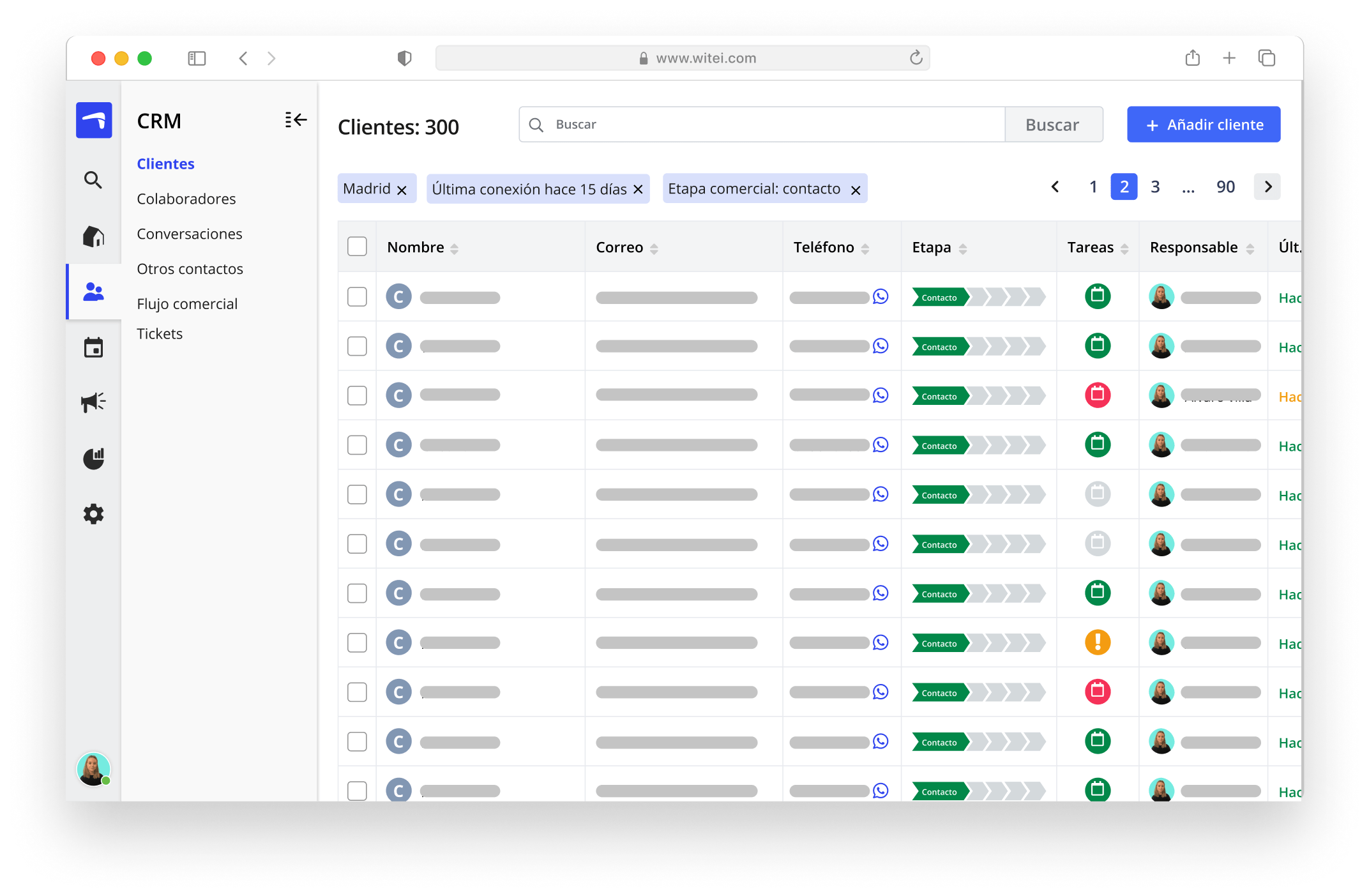Screen dimensions: 1369x896
Task: Select the megaphone campaigns icon
Action: (x=93, y=402)
